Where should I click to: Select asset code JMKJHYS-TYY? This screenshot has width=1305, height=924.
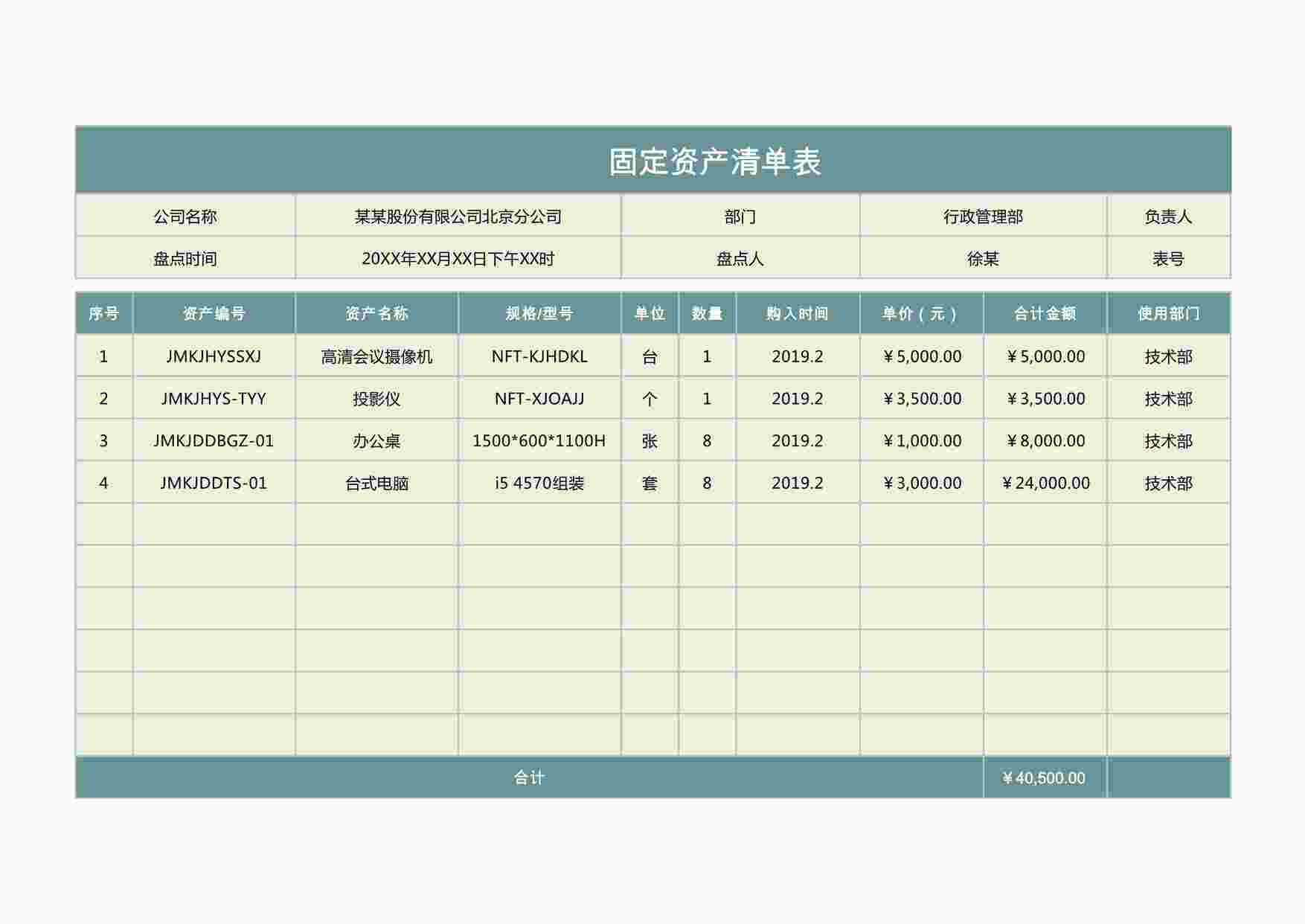click(x=214, y=398)
